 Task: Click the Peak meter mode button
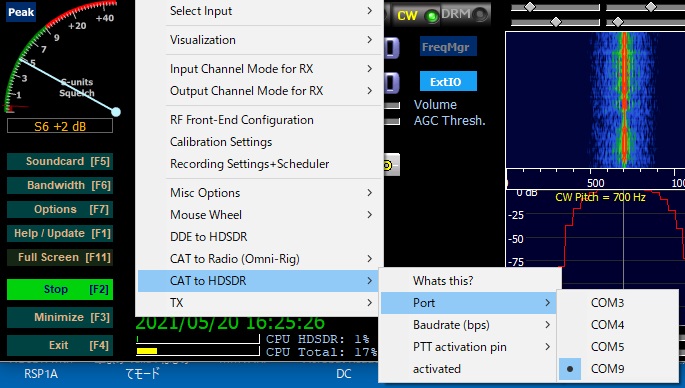point(21,12)
